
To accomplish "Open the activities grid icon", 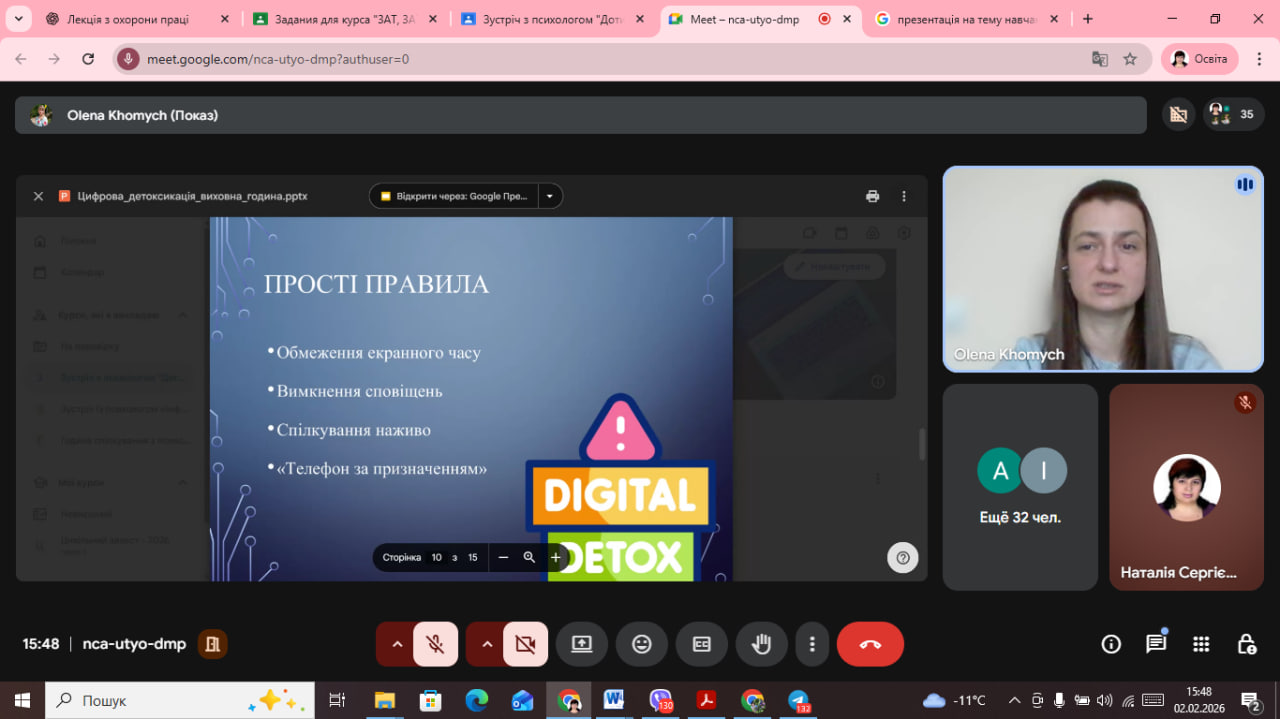I will 1201,644.
